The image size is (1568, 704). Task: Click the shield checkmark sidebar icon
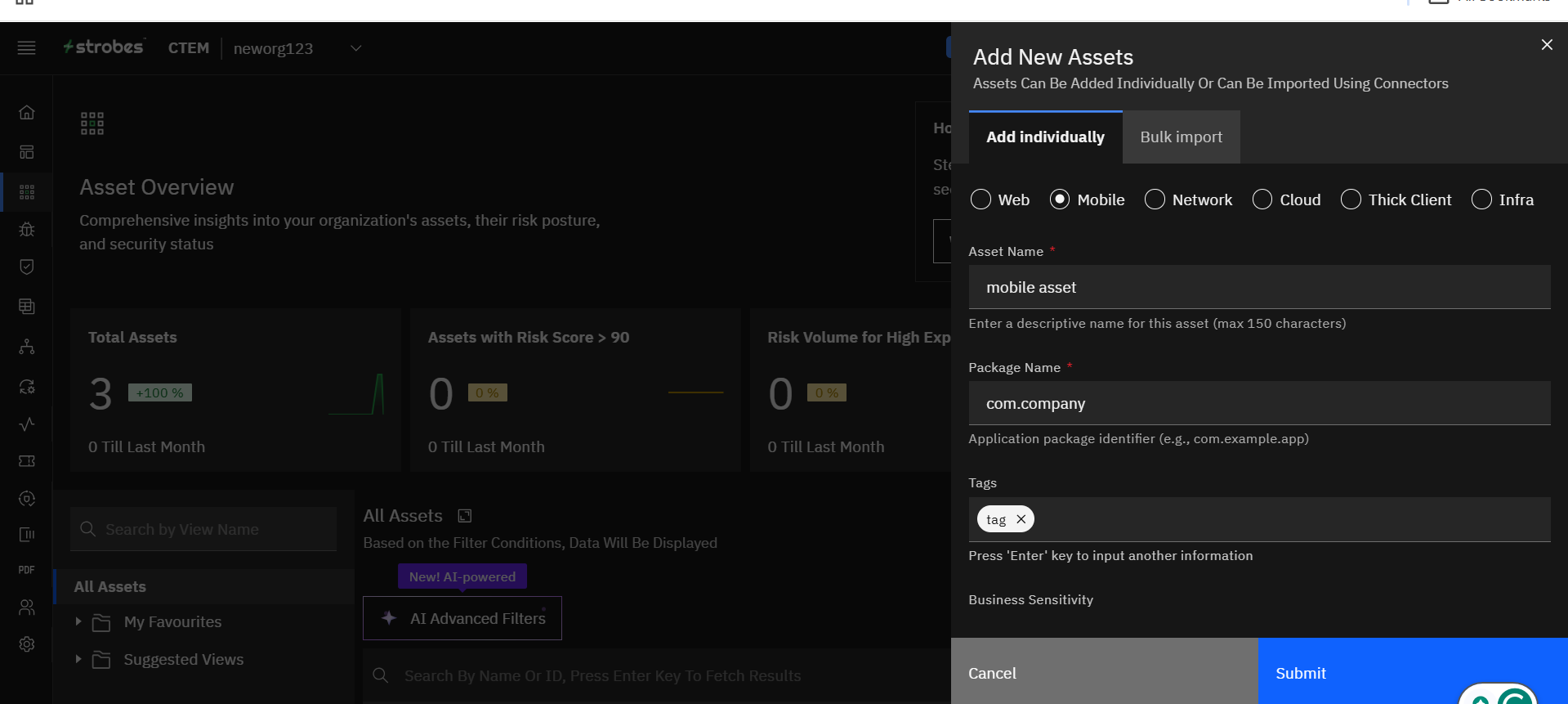click(x=27, y=267)
